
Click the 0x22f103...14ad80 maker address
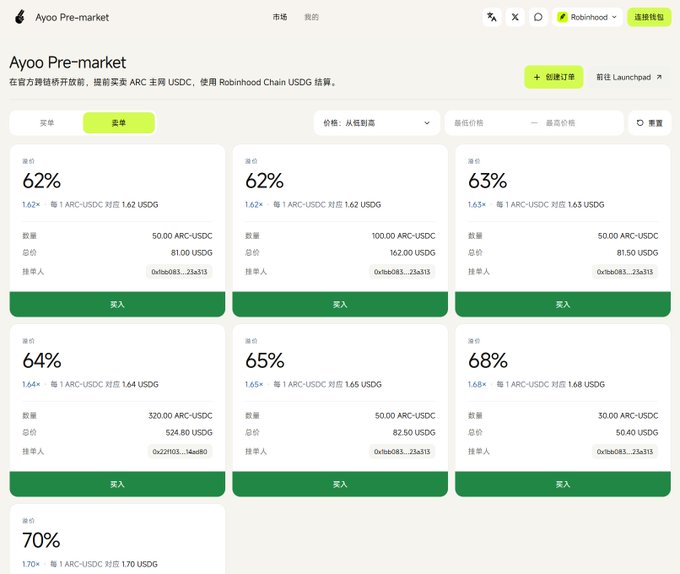(x=180, y=452)
